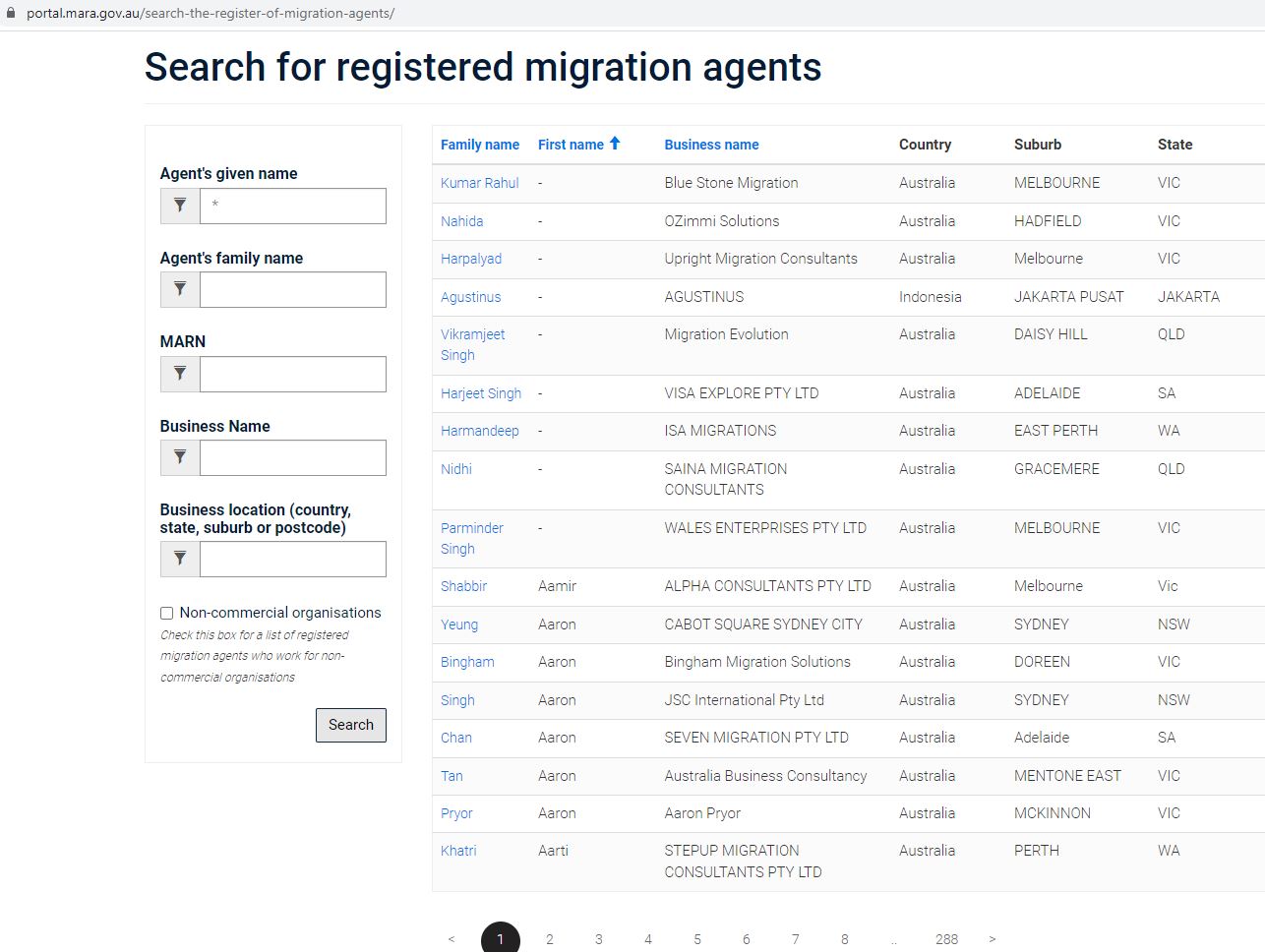This screenshot has width=1265, height=952.
Task: Click the sort arrow next to First name
Action: (x=615, y=144)
